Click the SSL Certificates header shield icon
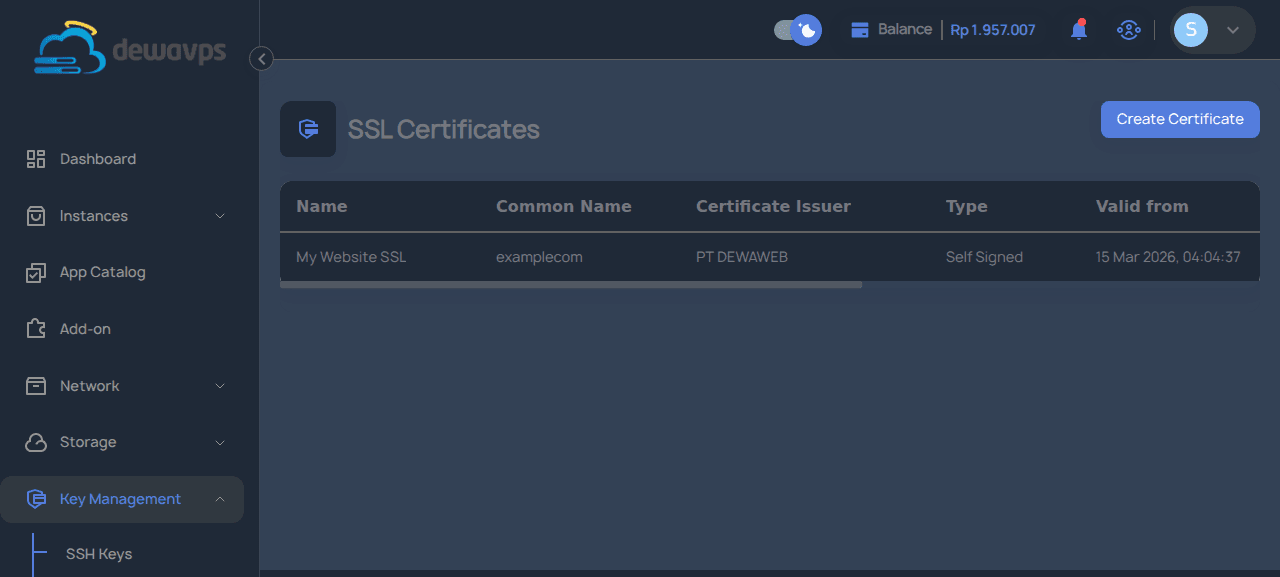1280x577 pixels. coord(308,129)
